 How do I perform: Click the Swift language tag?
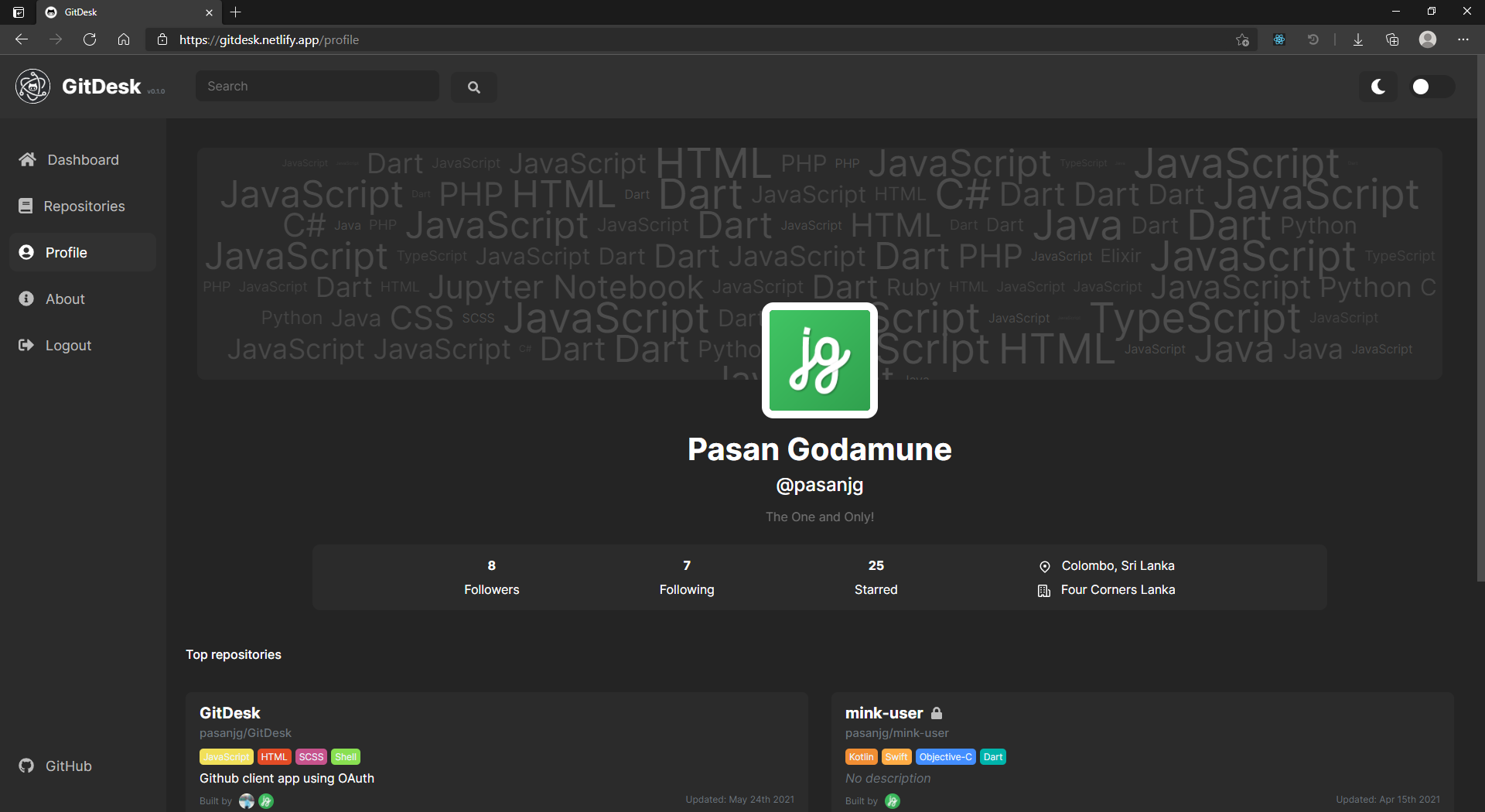tap(896, 757)
